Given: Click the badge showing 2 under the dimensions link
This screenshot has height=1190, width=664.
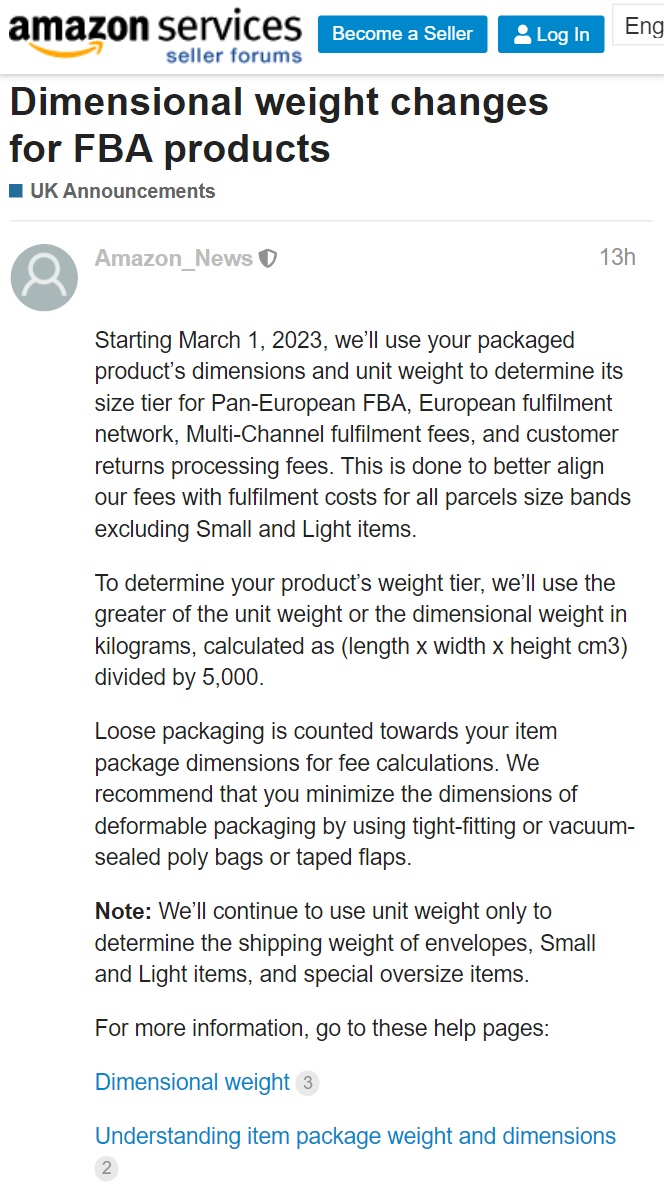Looking at the screenshot, I should pos(106,1168).
